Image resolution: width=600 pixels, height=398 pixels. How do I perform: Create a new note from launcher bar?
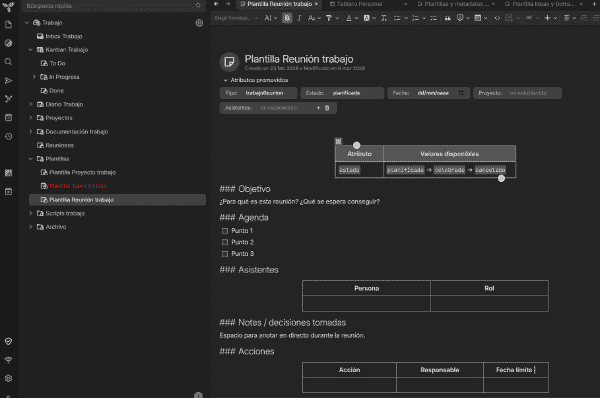pyautogui.click(x=8, y=25)
